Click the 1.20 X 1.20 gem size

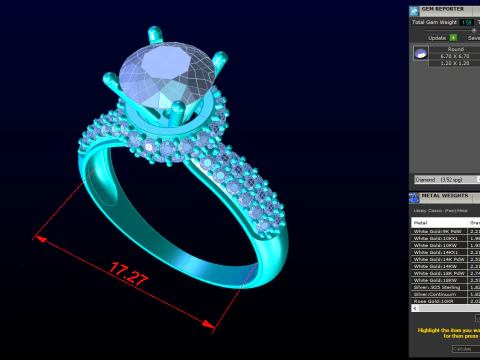pyautogui.click(x=455, y=63)
